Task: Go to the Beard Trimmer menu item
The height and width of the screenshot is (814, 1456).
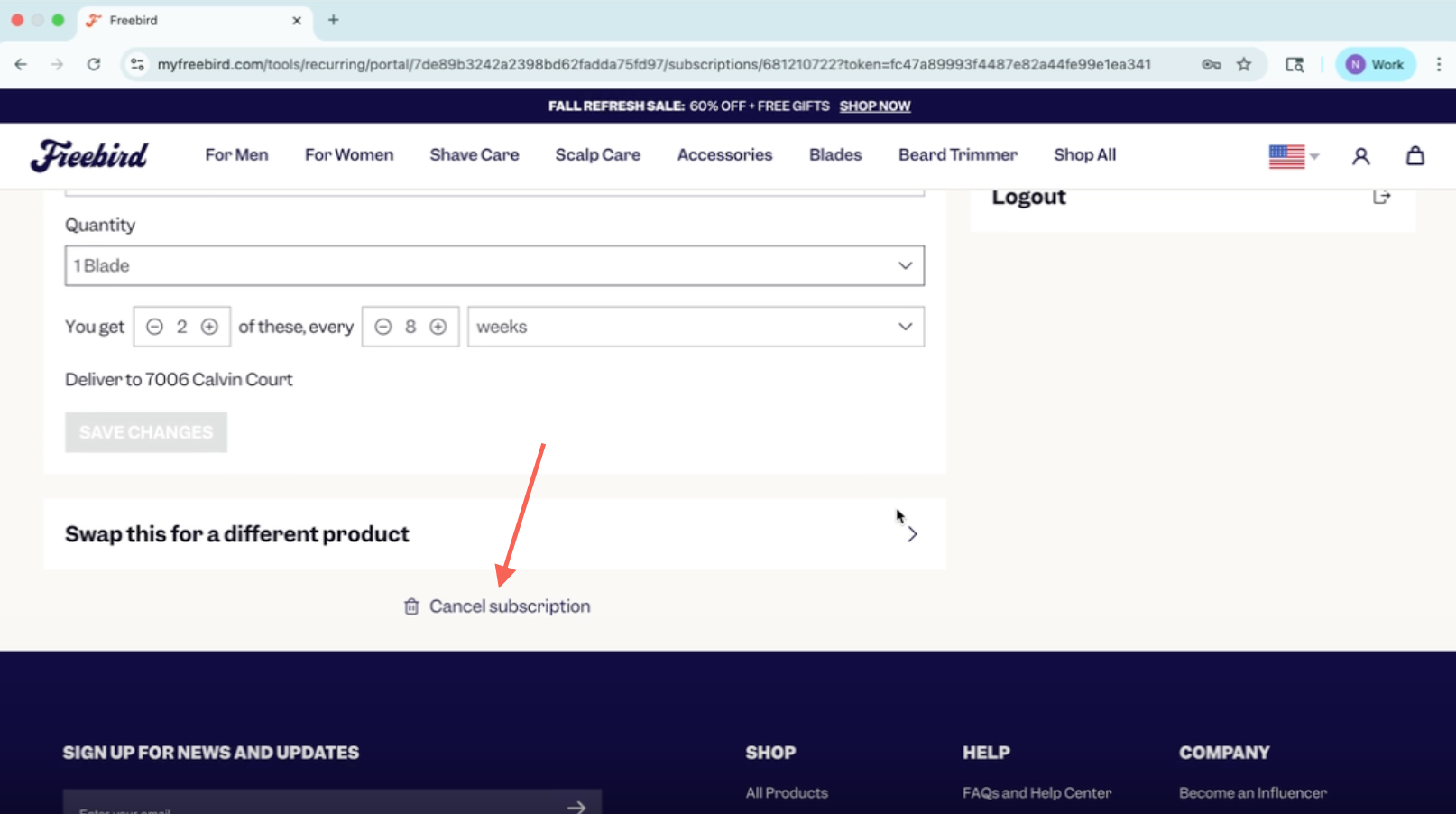Action: 957,155
